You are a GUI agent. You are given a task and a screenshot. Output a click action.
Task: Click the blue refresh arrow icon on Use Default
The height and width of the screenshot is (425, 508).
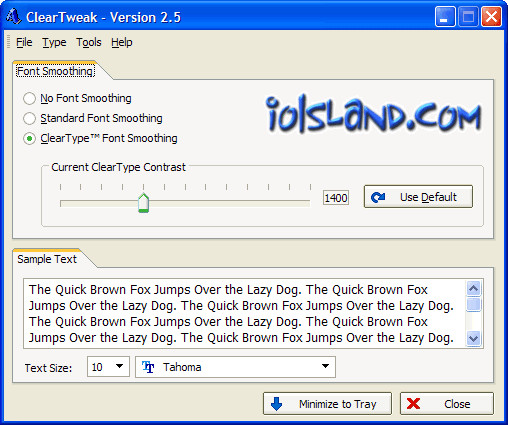378,197
